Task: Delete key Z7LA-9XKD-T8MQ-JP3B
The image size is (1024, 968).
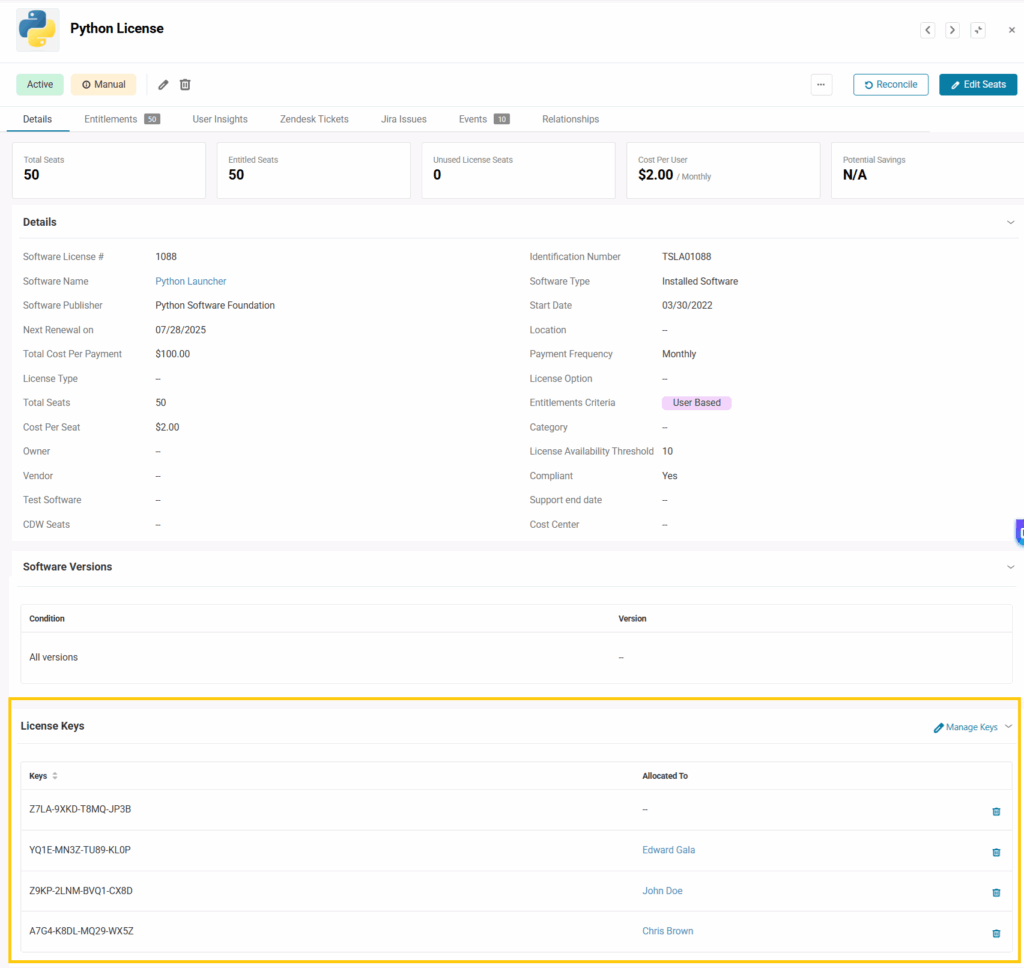Action: click(x=996, y=811)
